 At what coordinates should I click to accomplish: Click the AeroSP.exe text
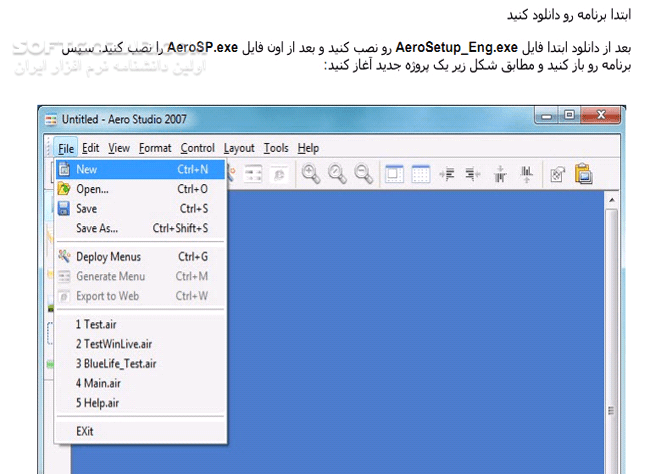pos(202,47)
